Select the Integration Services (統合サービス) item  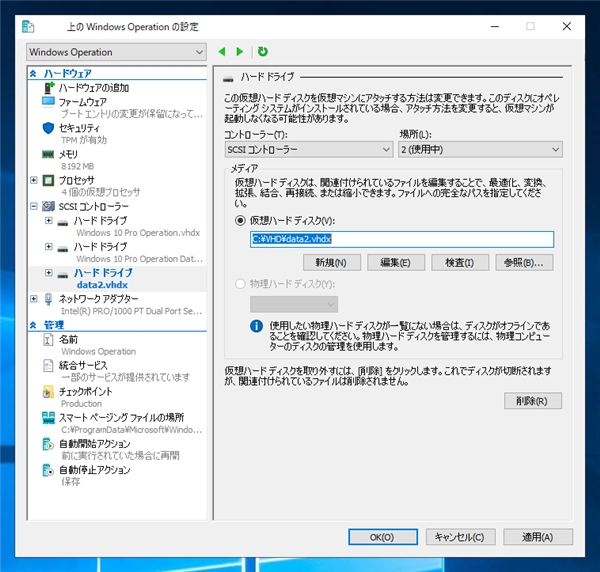coord(117,371)
